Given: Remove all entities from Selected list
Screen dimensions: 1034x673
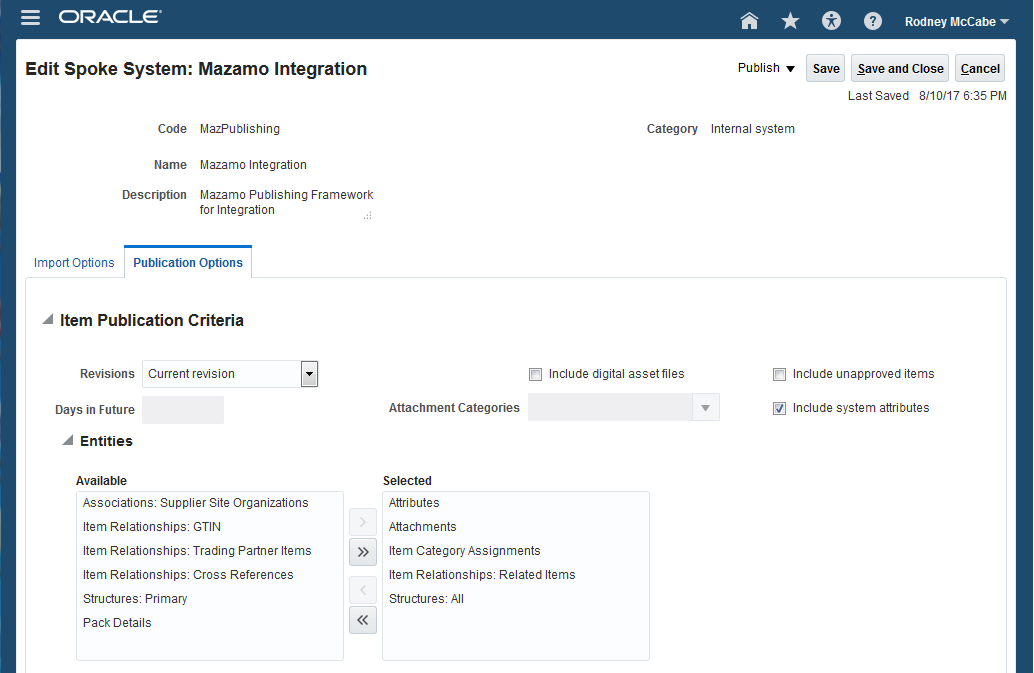Looking at the screenshot, I should [363, 620].
